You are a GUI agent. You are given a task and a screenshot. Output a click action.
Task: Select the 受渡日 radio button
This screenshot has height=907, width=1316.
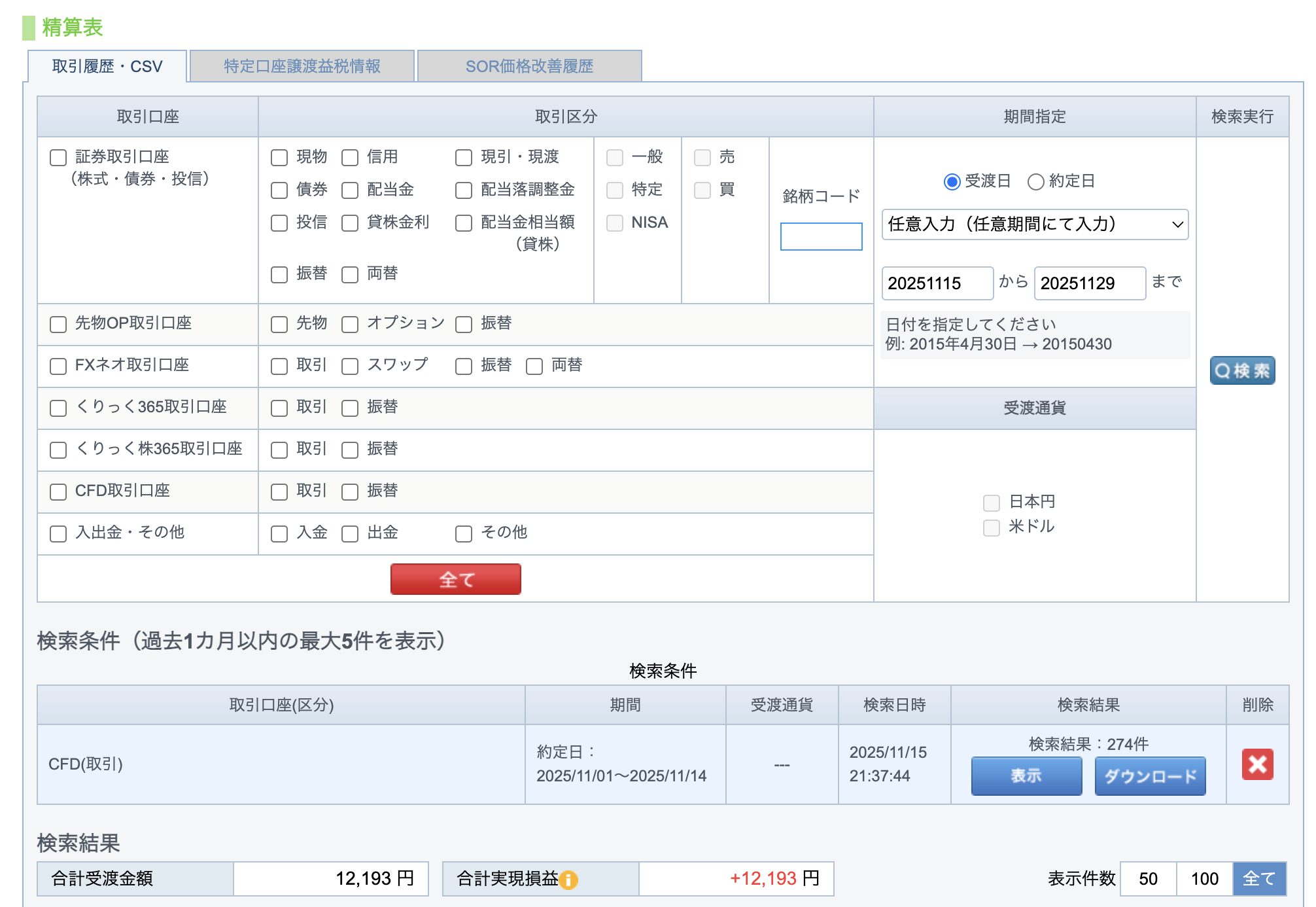952,181
